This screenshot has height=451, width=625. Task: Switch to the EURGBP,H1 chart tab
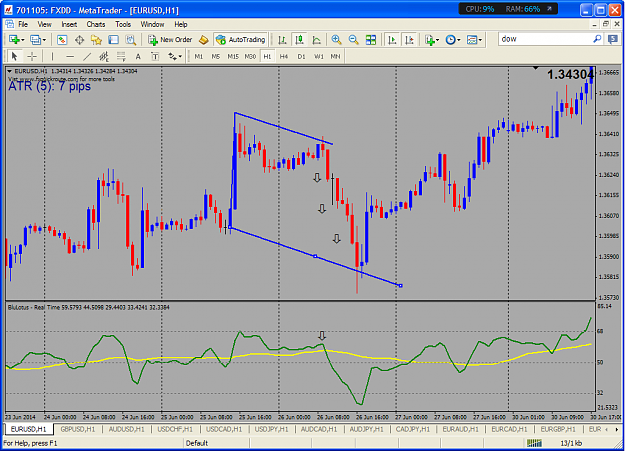click(x=558, y=429)
